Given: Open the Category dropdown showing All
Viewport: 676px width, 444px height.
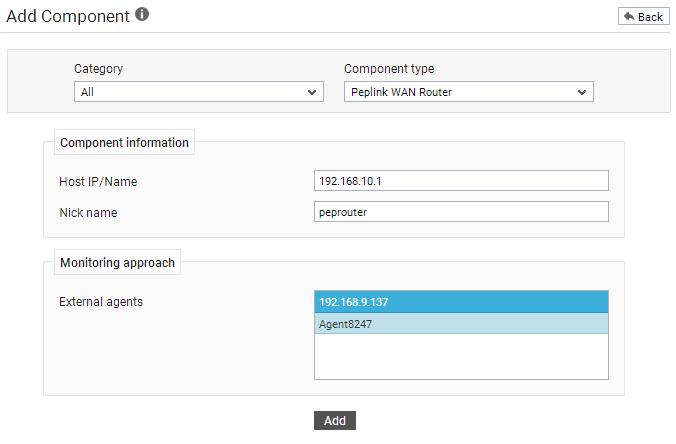Looking at the screenshot, I should click(199, 92).
